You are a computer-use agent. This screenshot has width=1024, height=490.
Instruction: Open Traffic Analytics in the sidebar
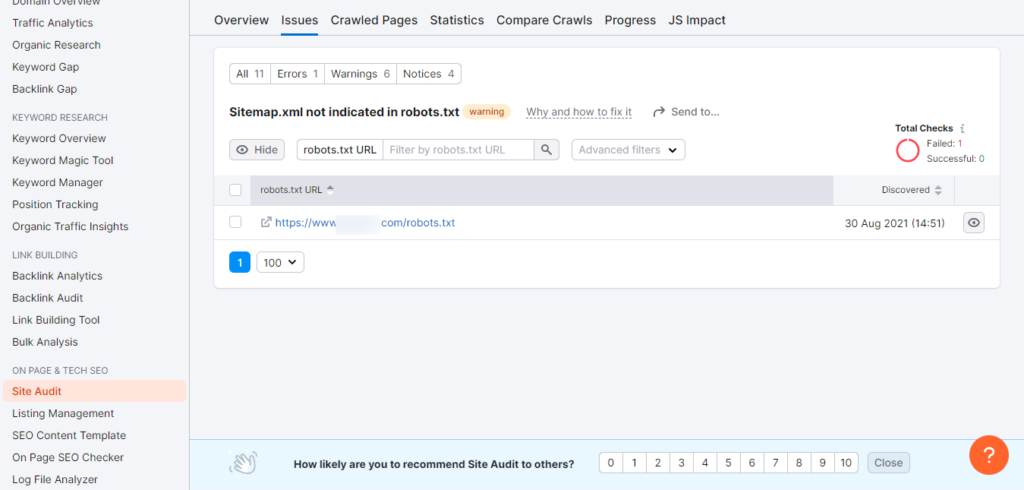click(x=52, y=23)
